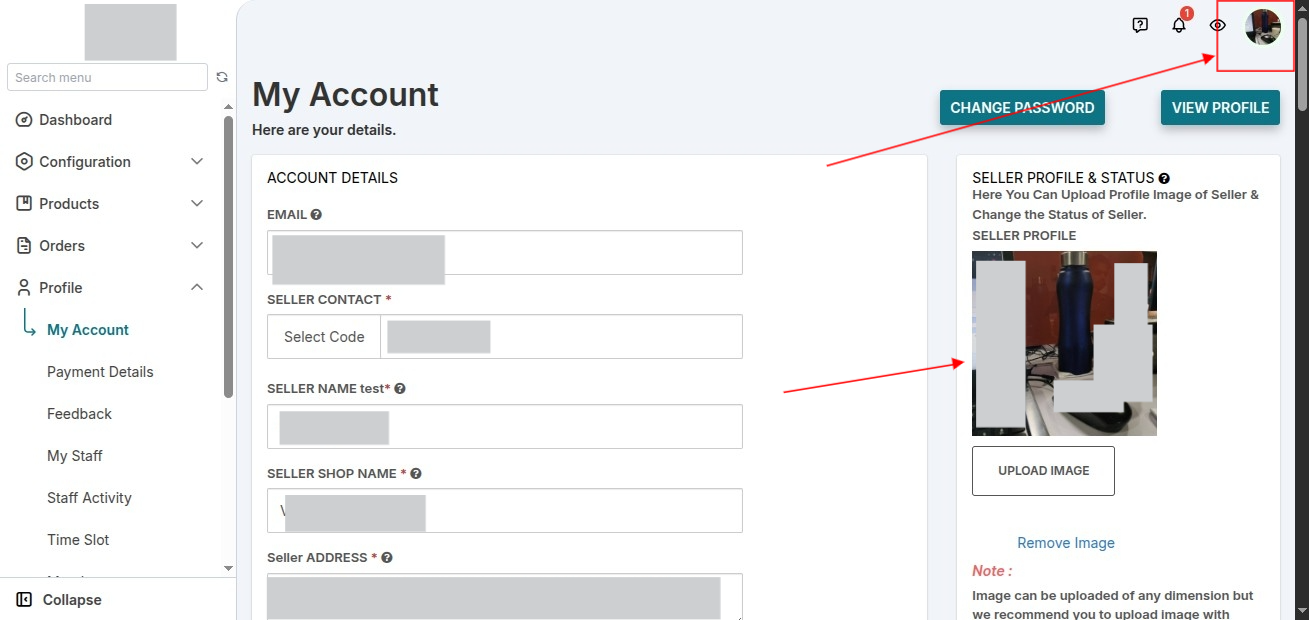Screen dimensions: 1309x620
Task: Refresh the menu using the reload icon
Action: [x=222, y=77]
